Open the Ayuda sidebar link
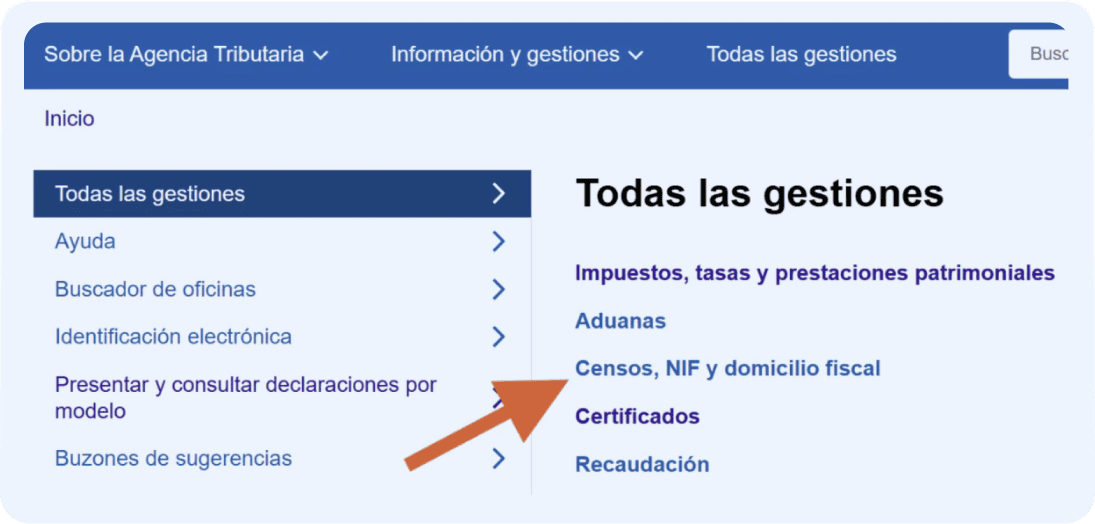1095x524 pixels. click(85, 242)
